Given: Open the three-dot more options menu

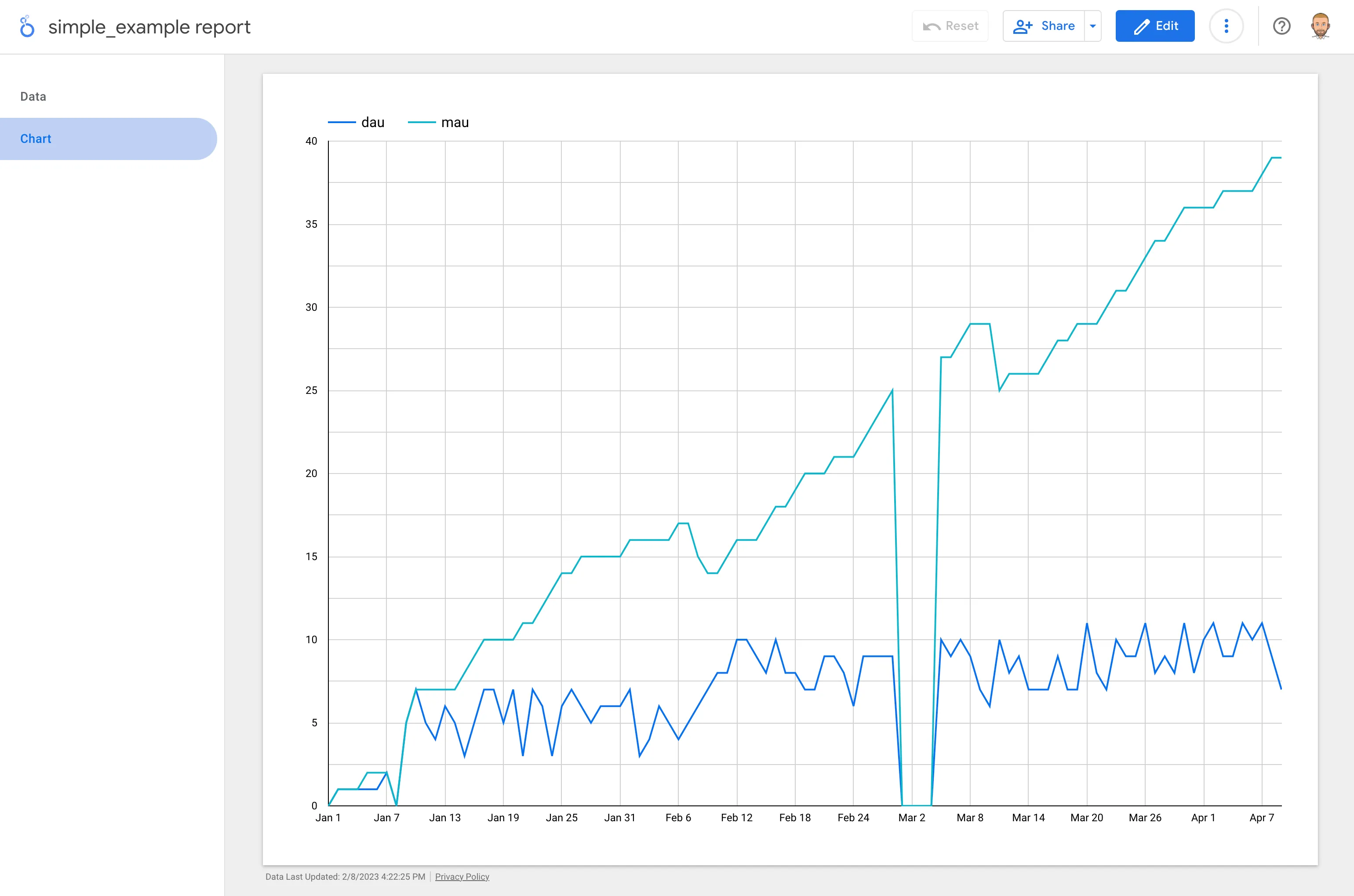Looking at the screenshot, I should [1226, 26].
